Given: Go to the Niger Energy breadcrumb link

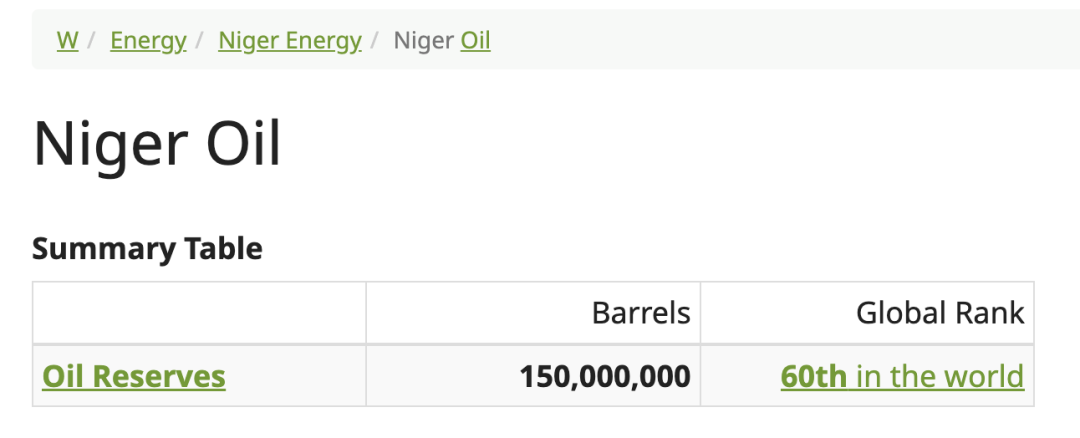Looking at the screenshot, I should click(289, 41).
